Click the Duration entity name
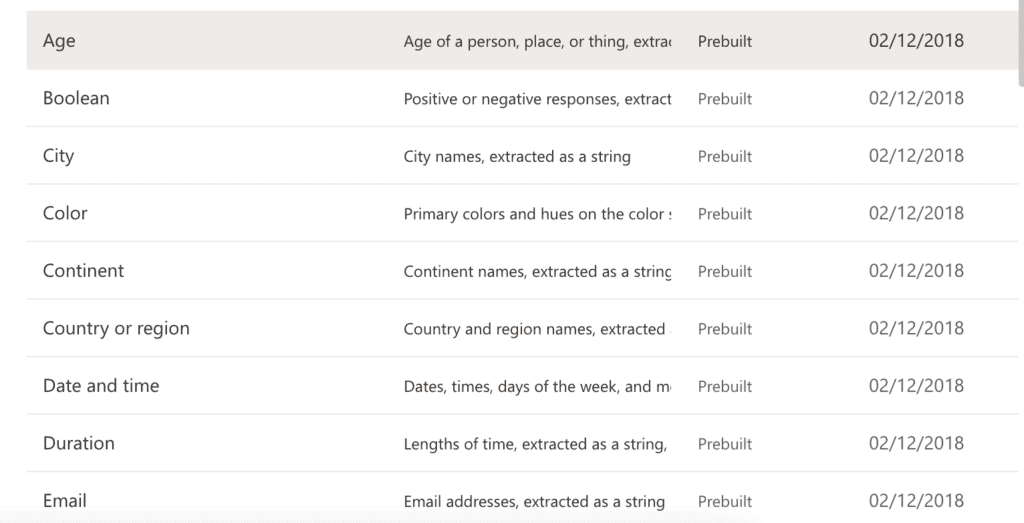Viewport: 1024px width, 523px height. tap(78, 443)
